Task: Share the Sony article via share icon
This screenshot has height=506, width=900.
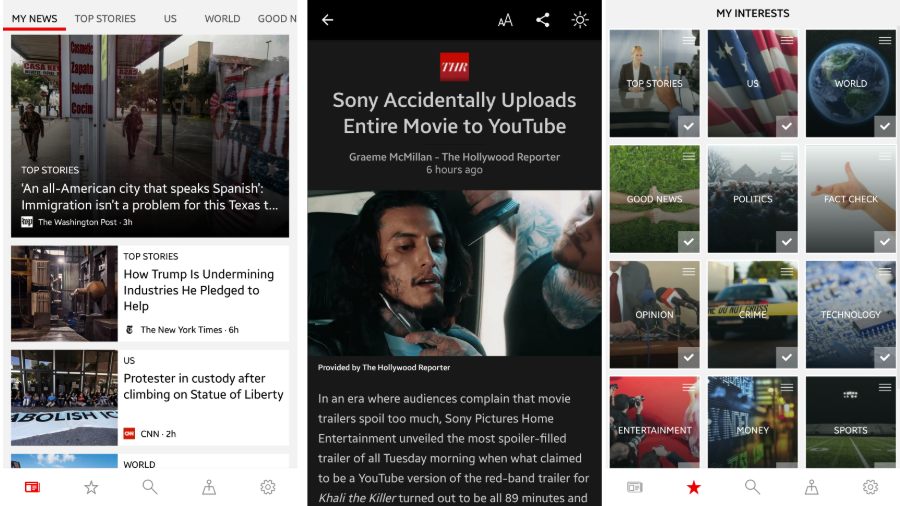Action: [x=543, y=20]
